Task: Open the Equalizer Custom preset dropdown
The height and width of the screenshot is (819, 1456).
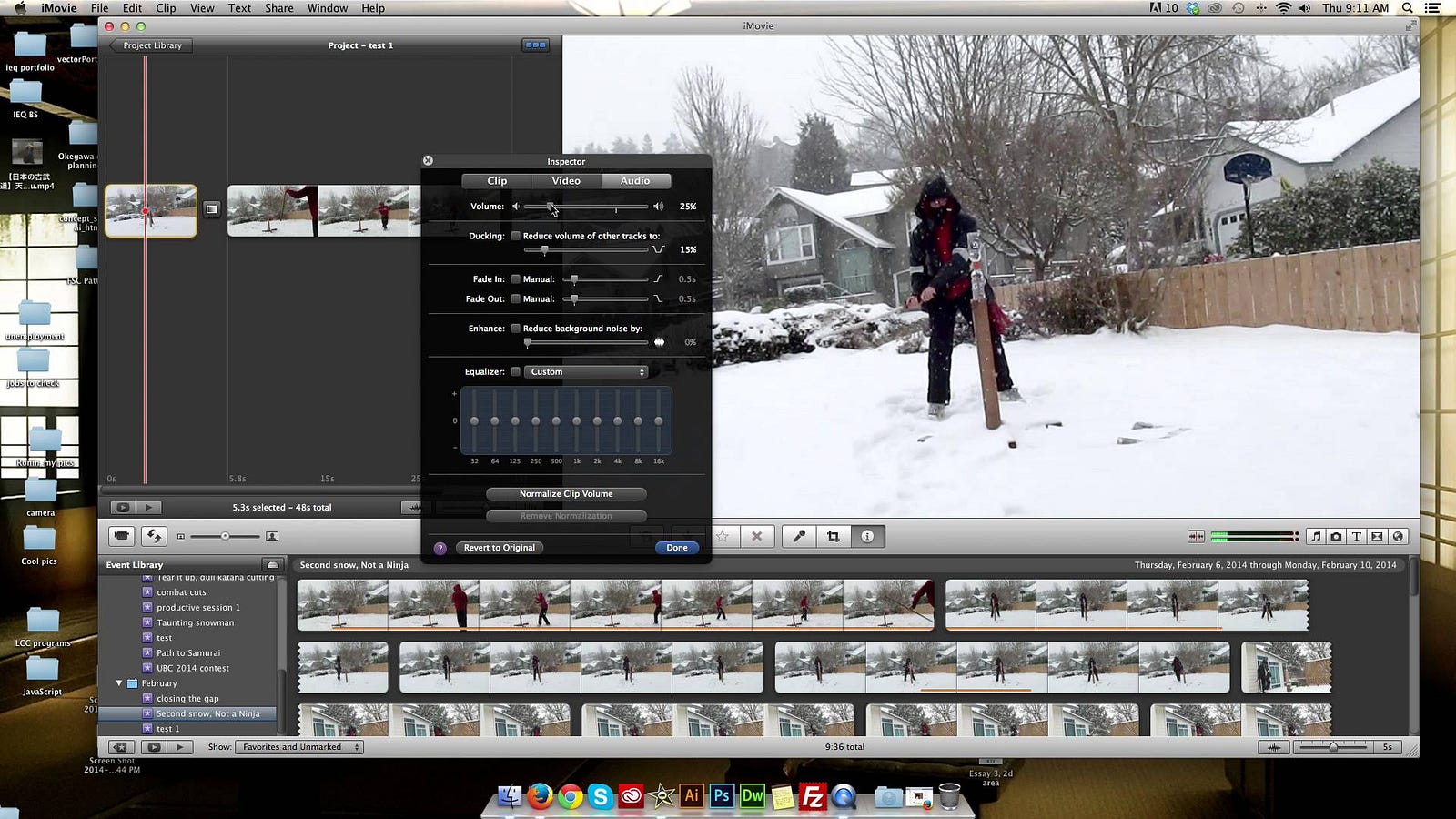Action: coord(587,372)
